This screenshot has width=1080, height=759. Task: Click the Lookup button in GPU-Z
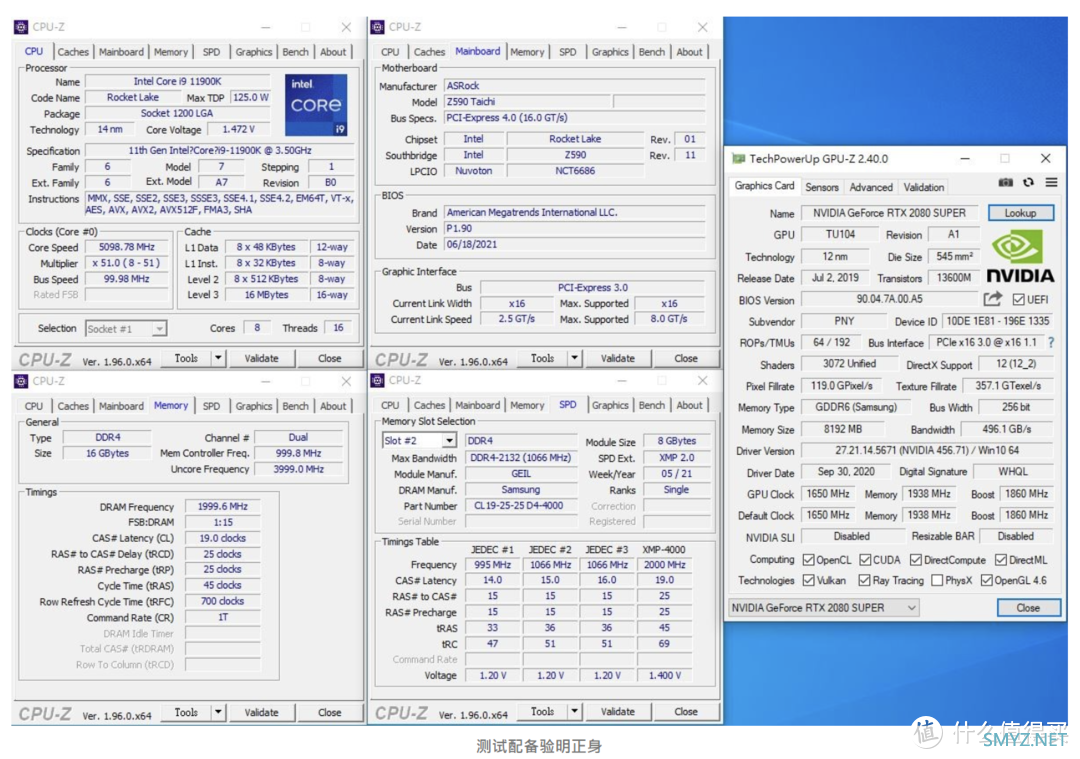tap(1021, 213)
